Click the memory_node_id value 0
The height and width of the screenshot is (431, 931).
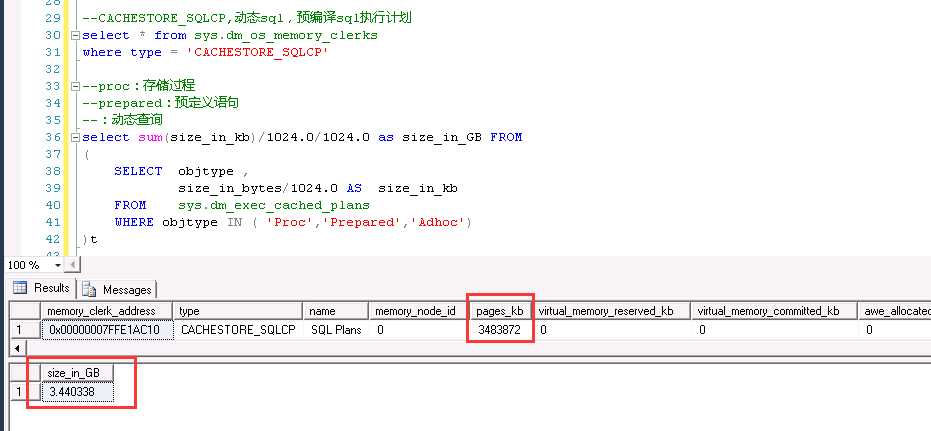[419, 330]
